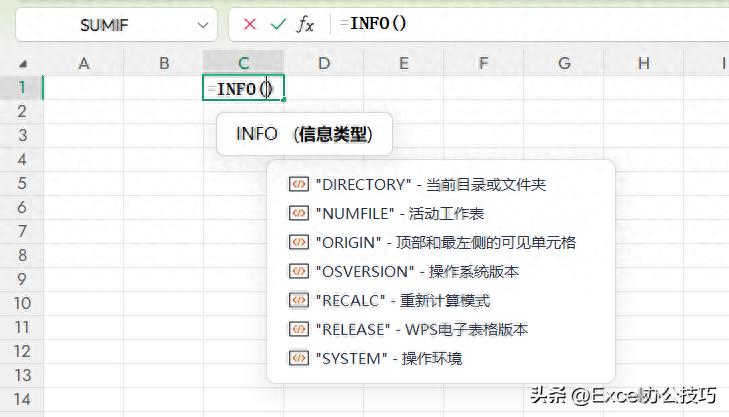
Task: Click cell C1 containing =INFO()
Action: 243,87
